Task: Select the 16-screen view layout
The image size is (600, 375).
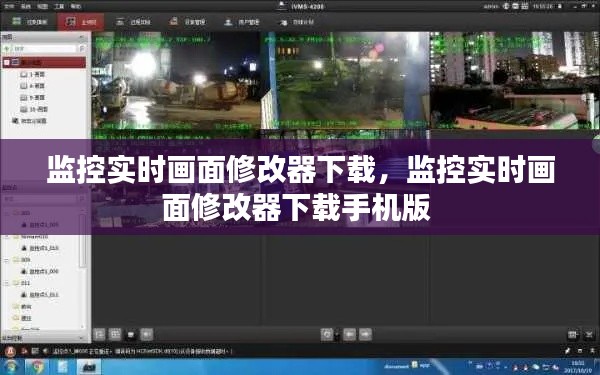Action: (x=34, y=109)
